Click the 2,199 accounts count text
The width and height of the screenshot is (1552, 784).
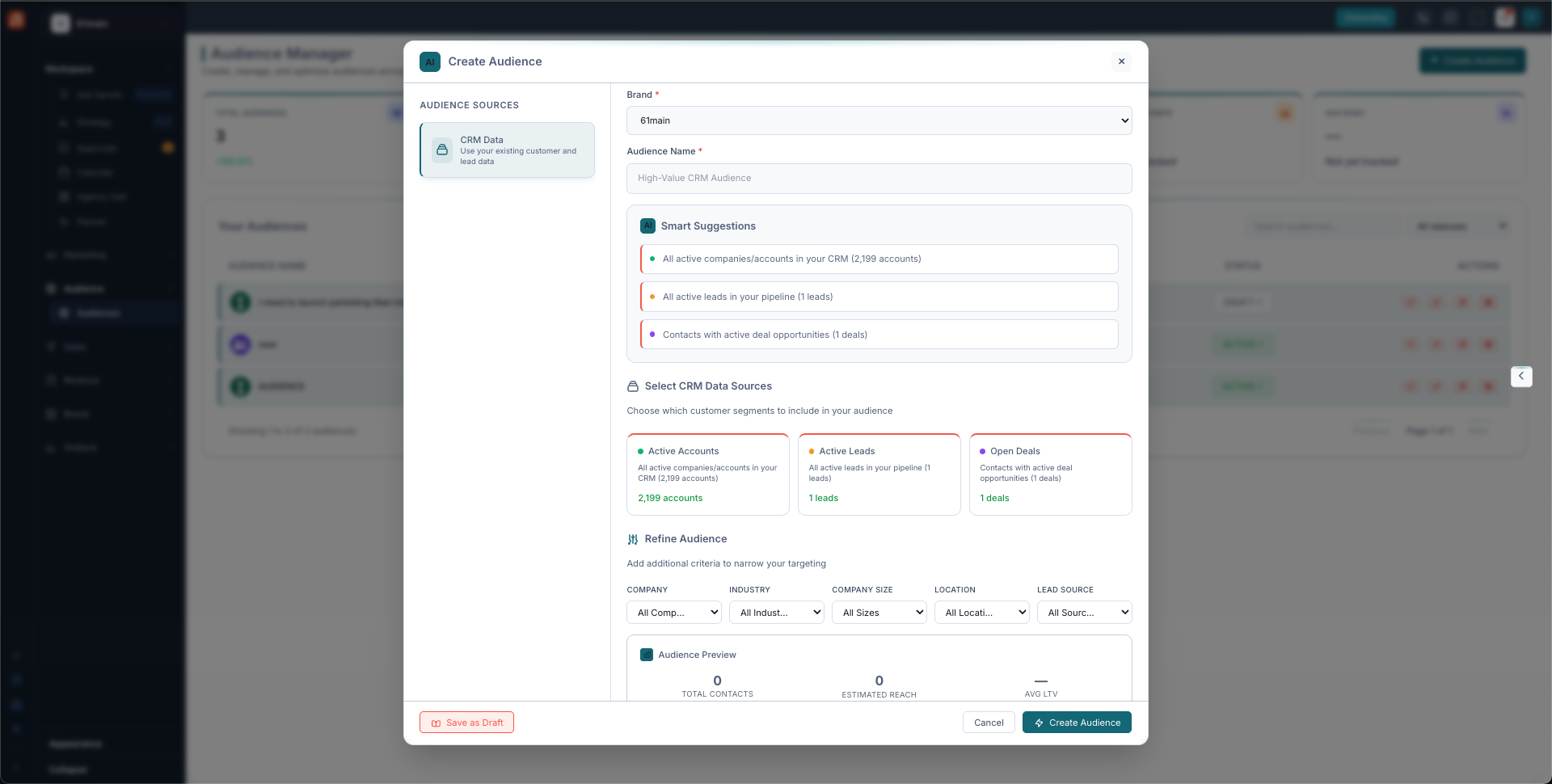[670, 499]
